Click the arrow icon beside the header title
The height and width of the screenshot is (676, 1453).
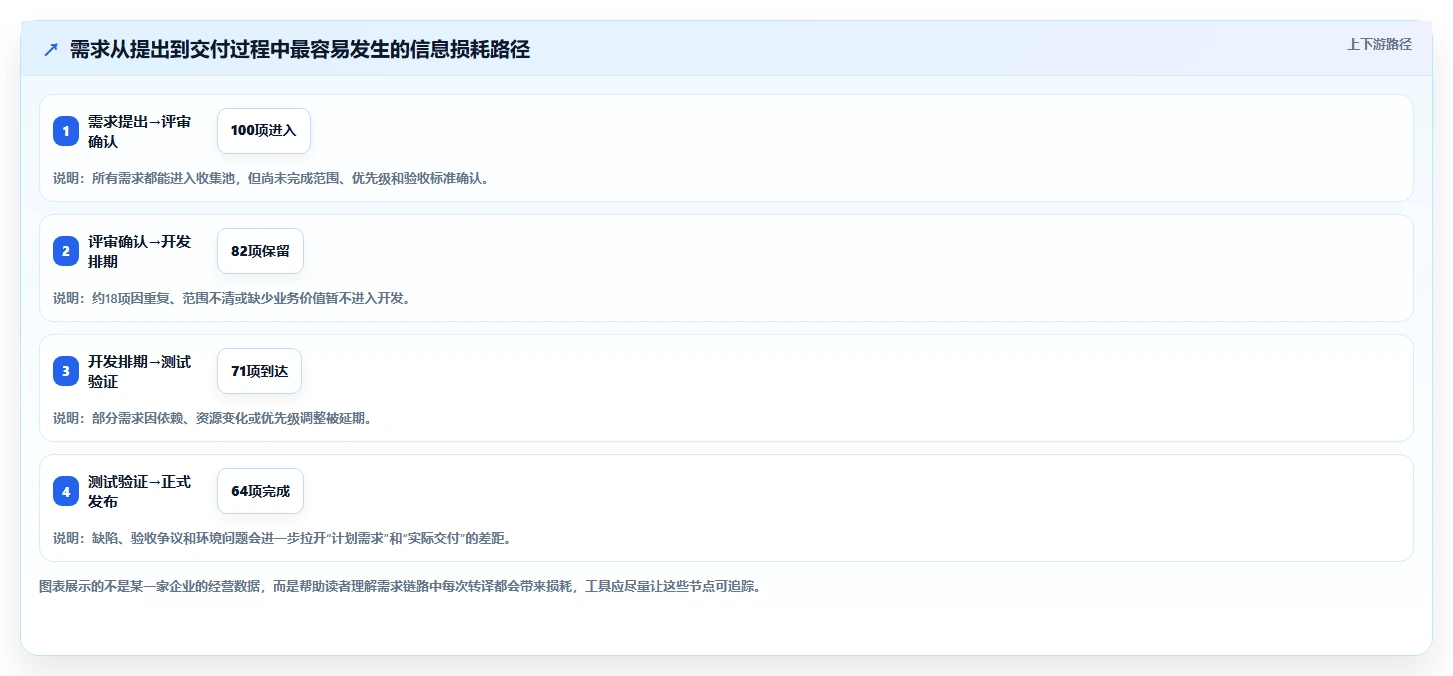(x=51, y=50)
